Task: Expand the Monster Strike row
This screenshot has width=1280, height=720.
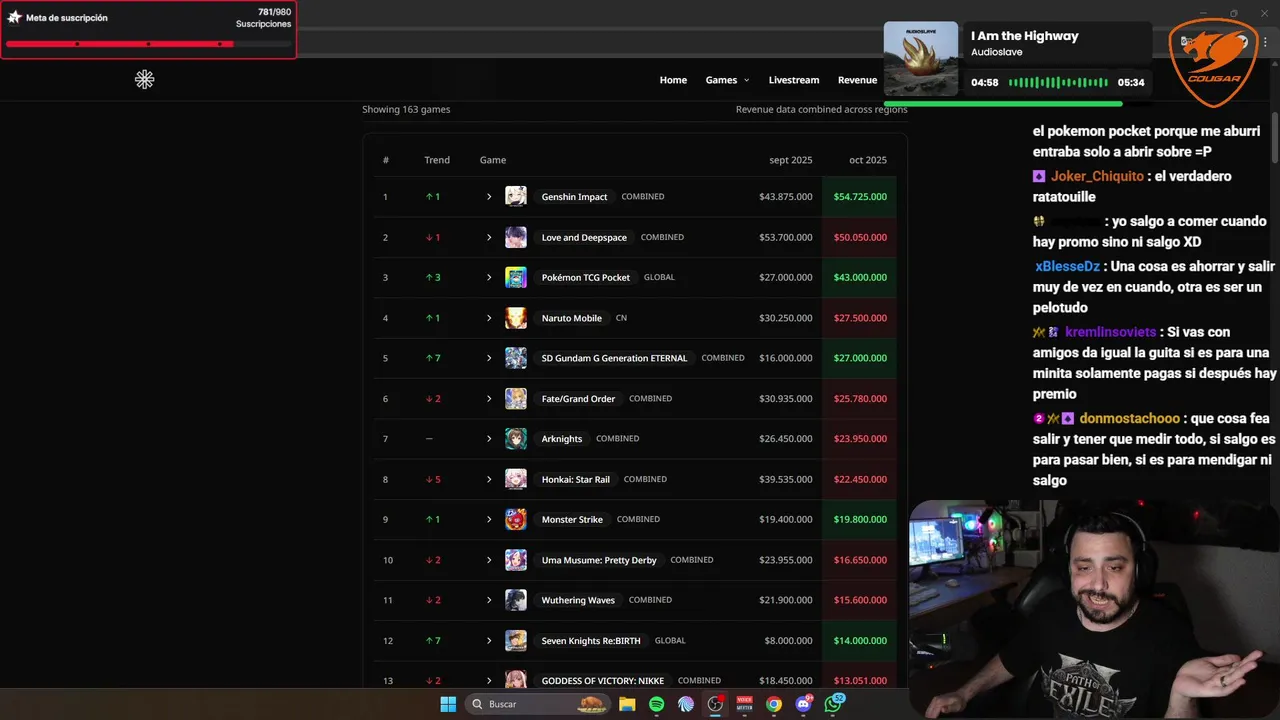Action: coord(489,519)
